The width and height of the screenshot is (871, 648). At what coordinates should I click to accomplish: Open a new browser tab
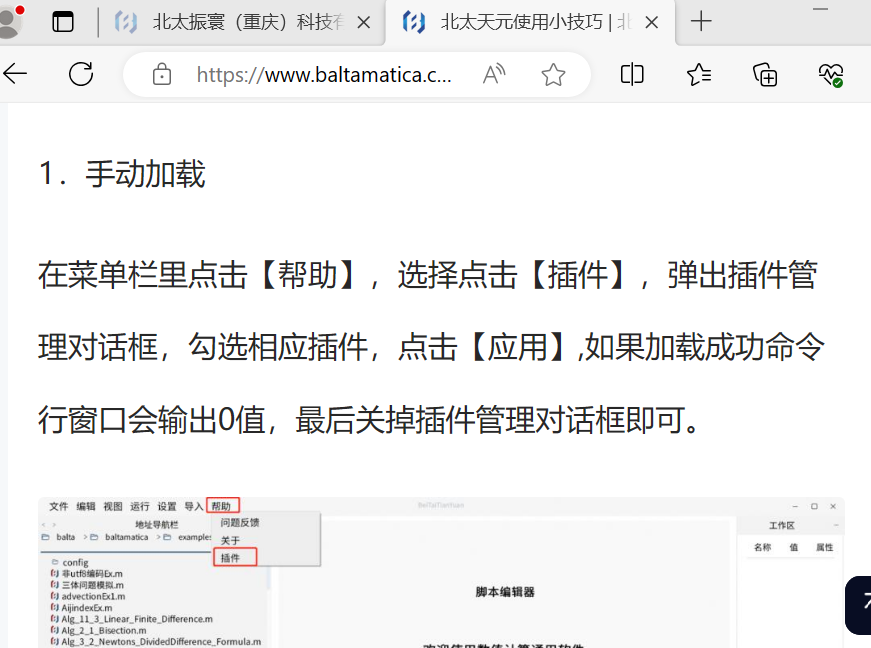pos(702,21)
